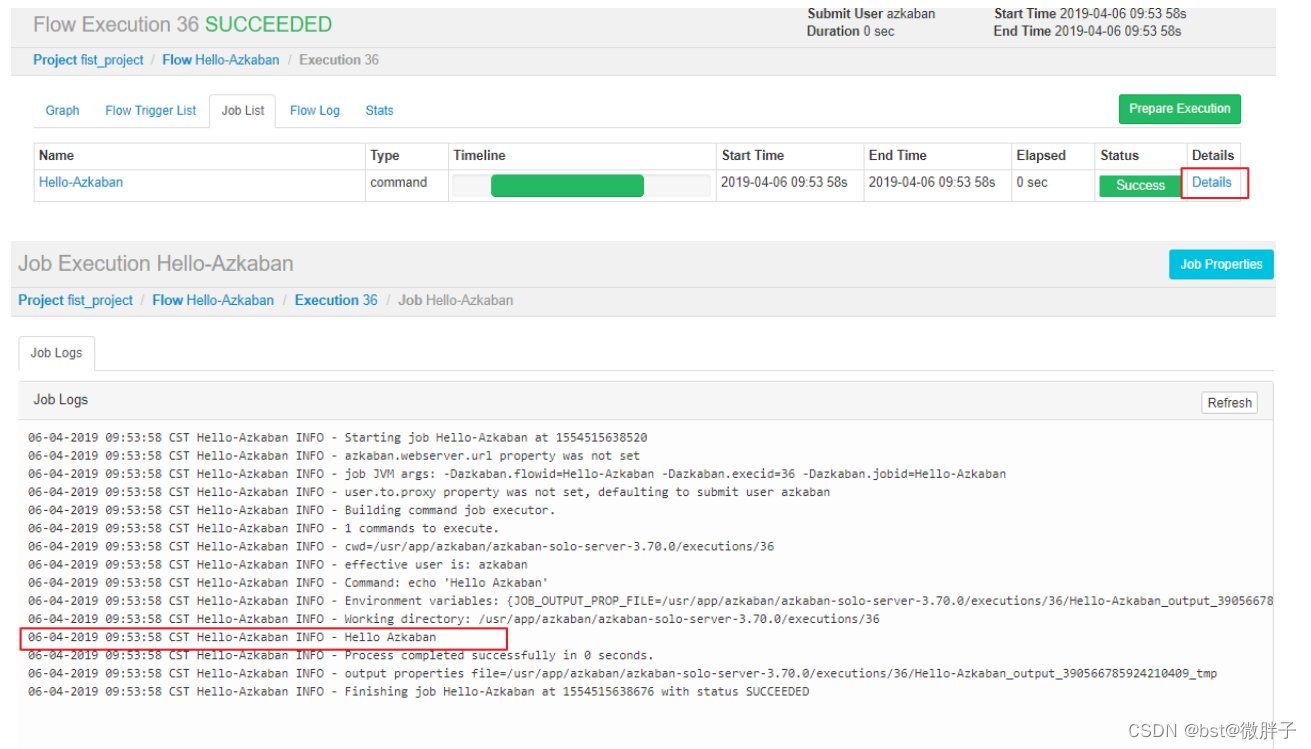Select the Job Logs tab

(56, 353)
